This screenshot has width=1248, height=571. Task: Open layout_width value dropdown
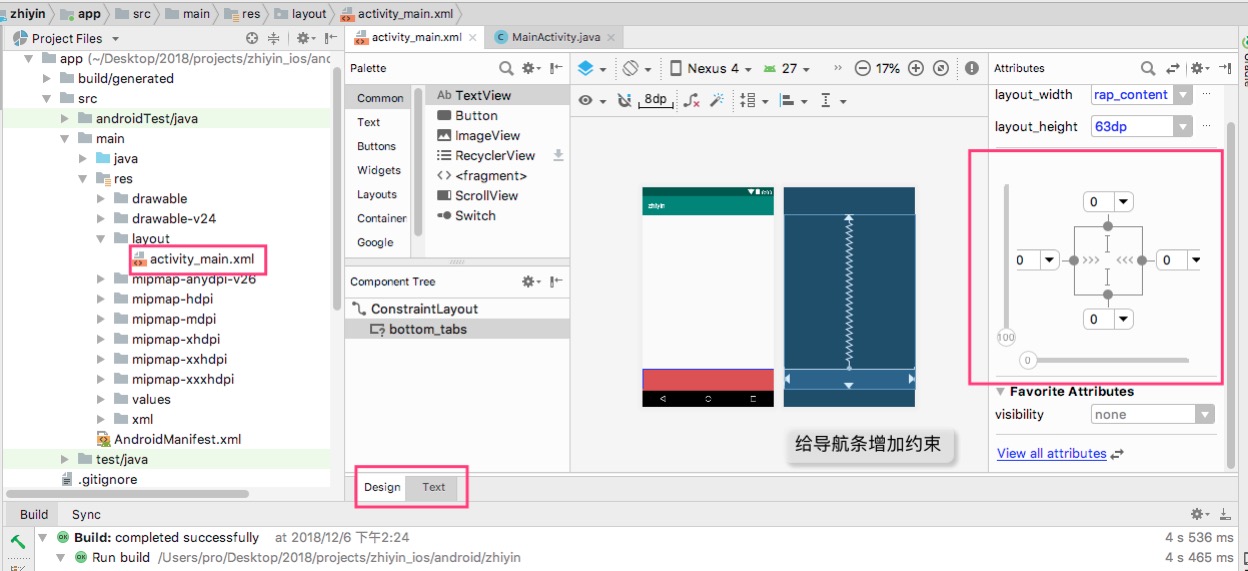click(x=1183, y=94)
